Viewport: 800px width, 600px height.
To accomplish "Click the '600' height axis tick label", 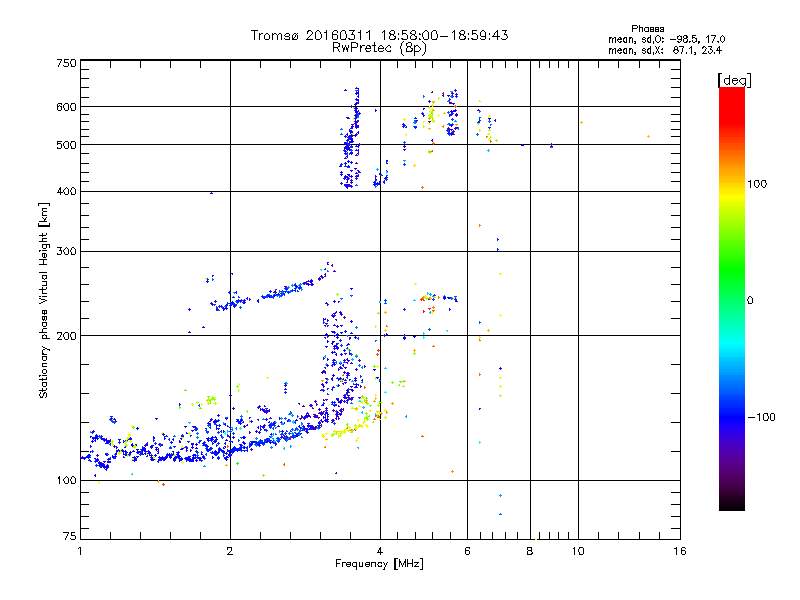I will click(66, 107).
